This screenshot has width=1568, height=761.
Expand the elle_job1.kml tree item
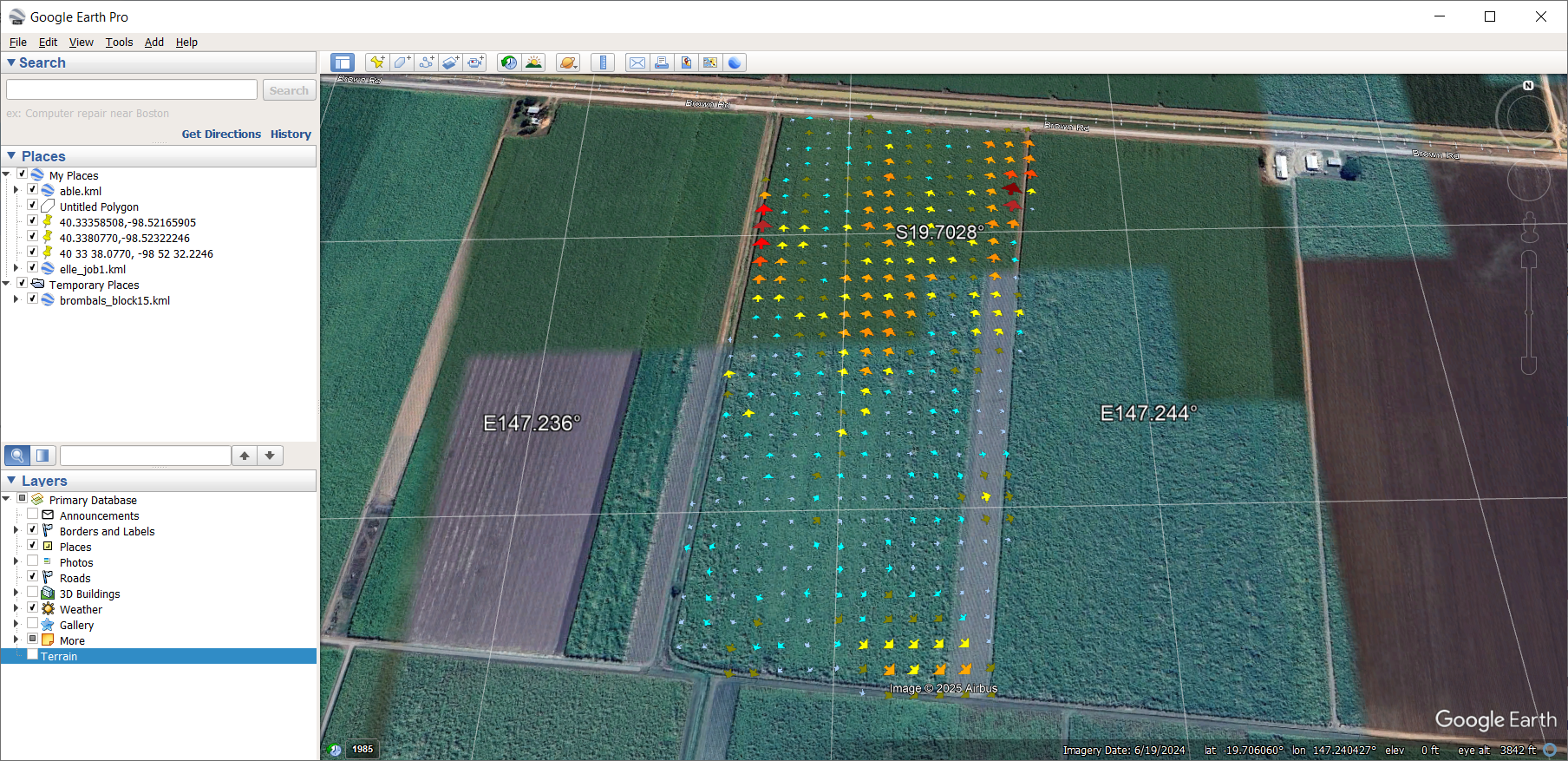click(x=16, y=268)
